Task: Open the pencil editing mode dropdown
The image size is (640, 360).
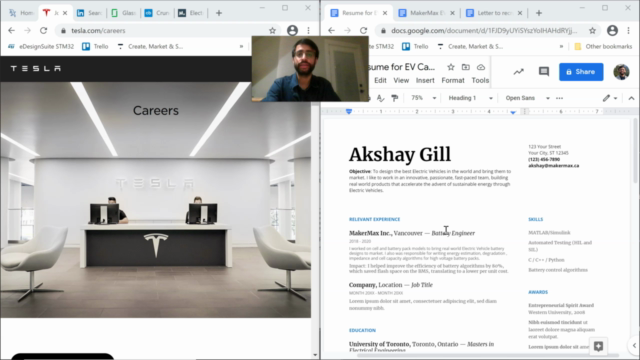Action: click(x=610, y=98)
